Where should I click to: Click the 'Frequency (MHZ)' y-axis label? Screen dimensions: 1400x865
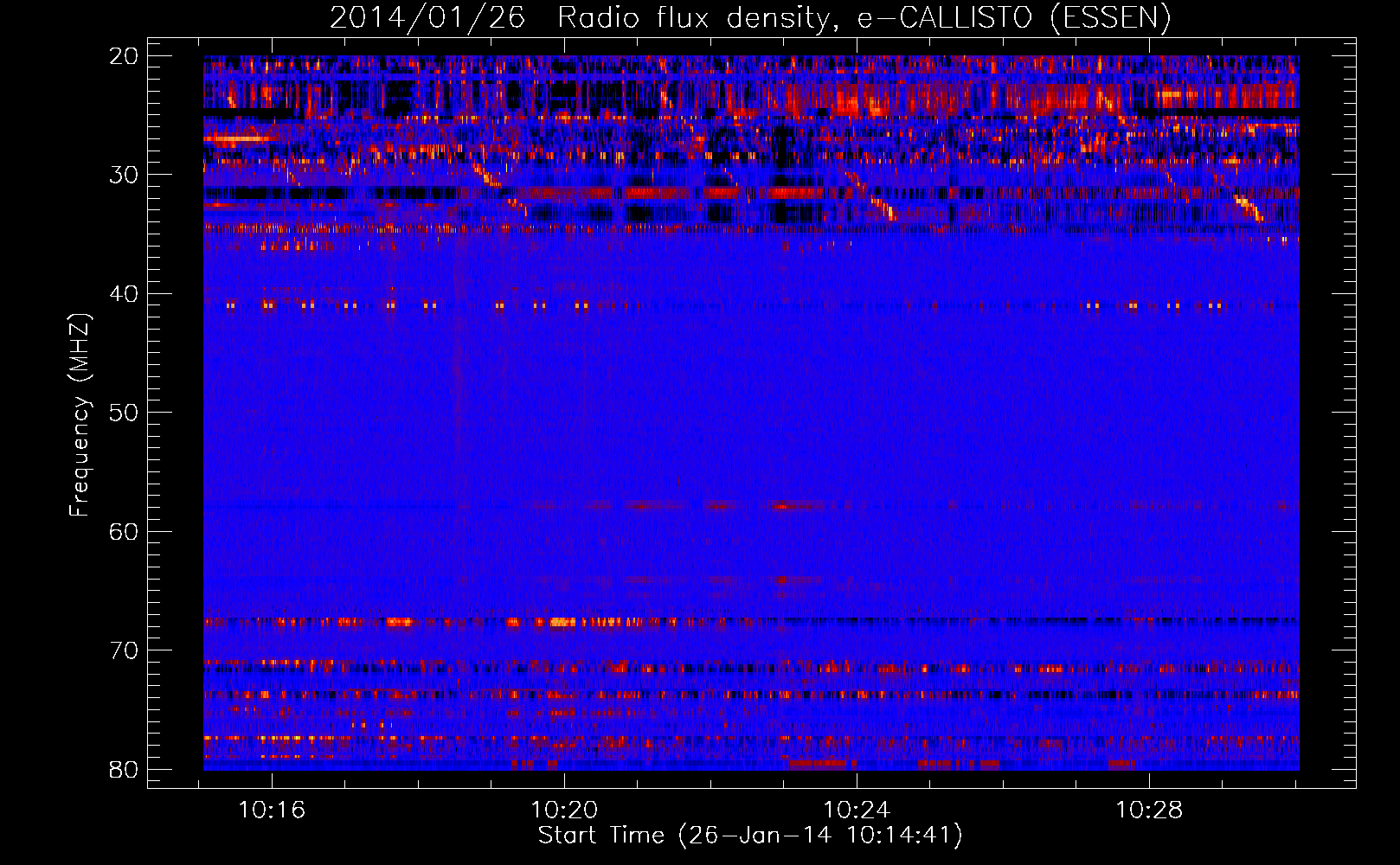80,416
